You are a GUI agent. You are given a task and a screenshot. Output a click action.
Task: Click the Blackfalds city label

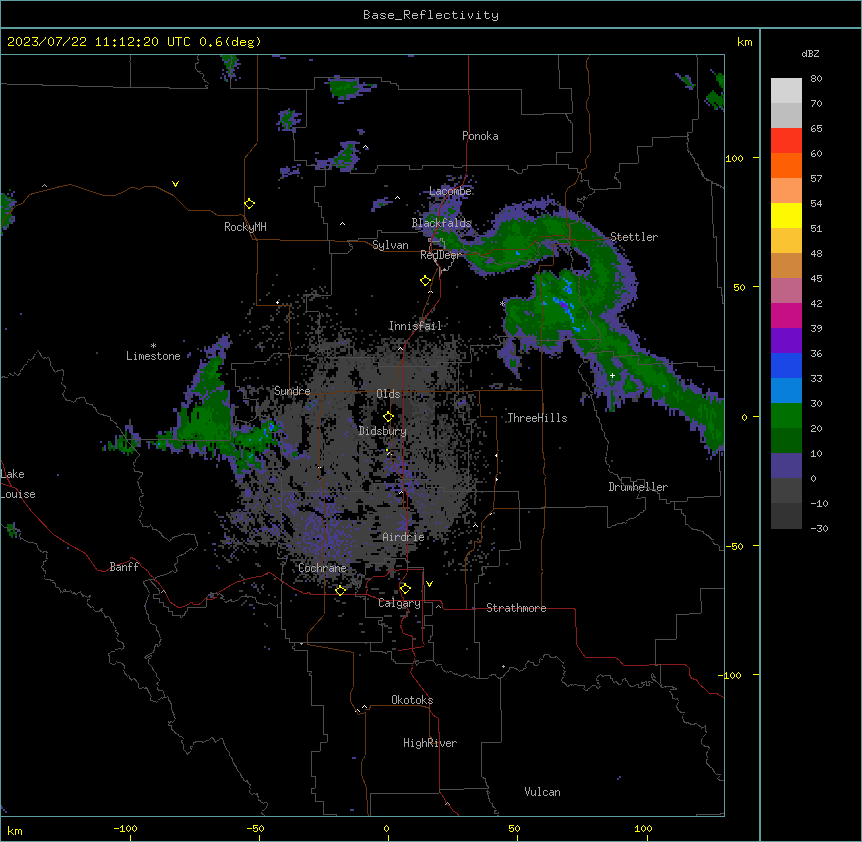tap(441, 223)
